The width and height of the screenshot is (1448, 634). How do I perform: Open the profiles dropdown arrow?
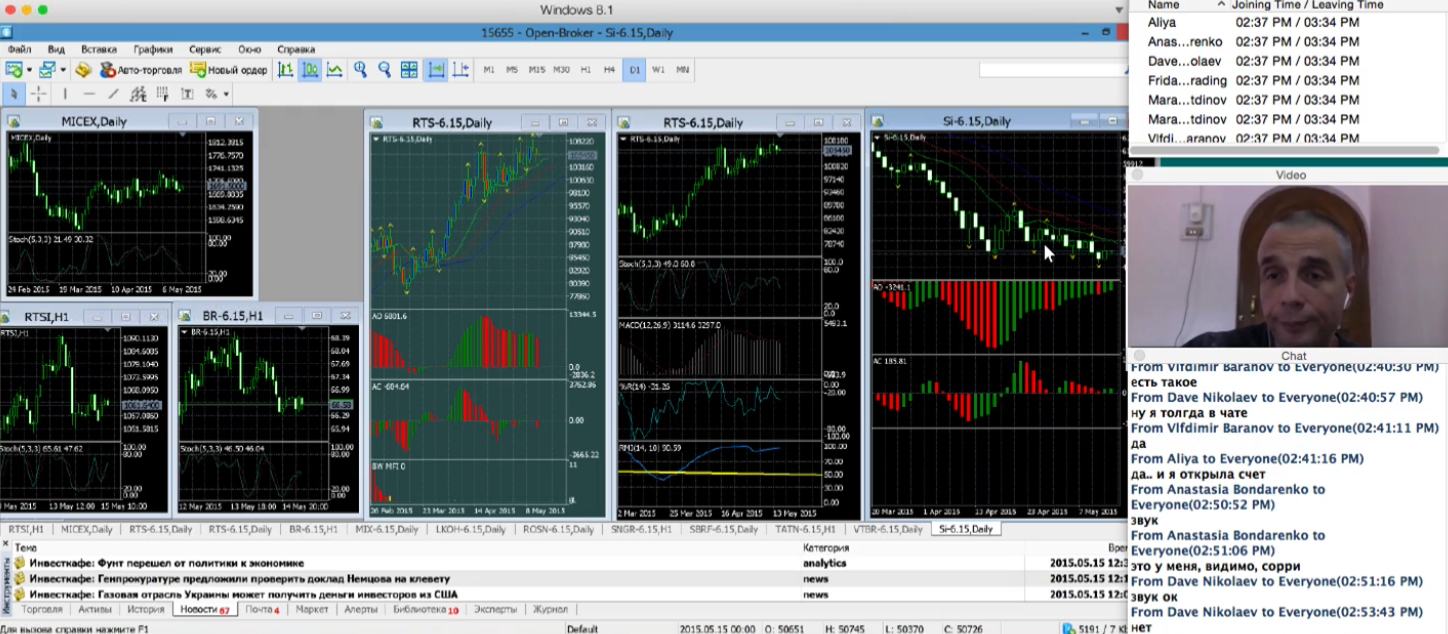click(62, 70)
